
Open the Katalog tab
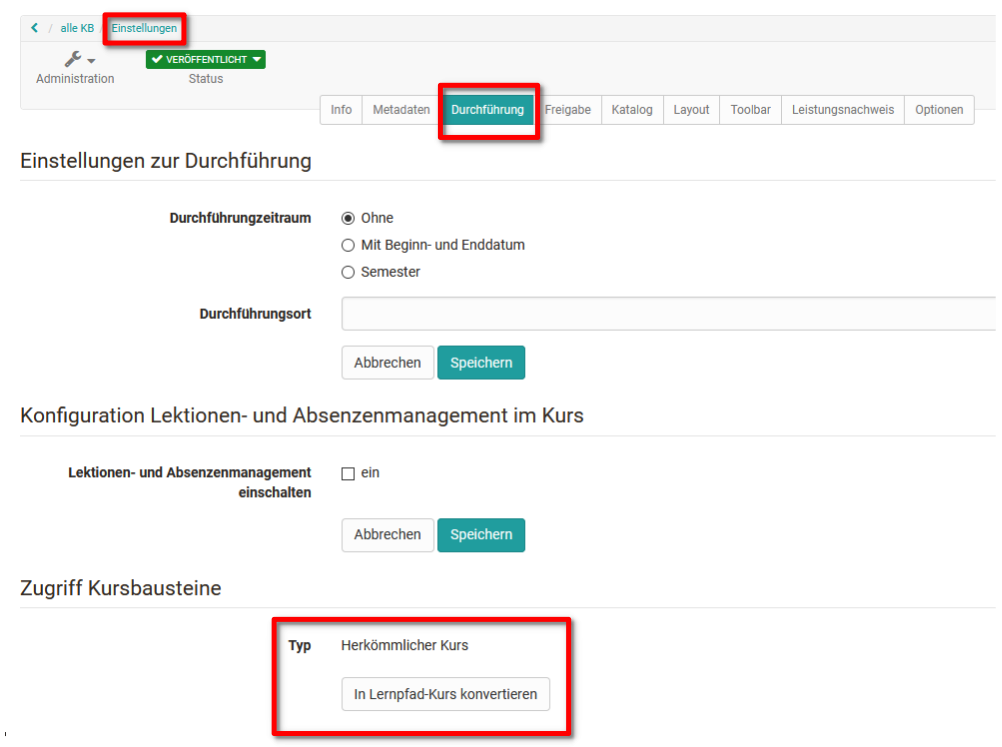tap(632, 110)
